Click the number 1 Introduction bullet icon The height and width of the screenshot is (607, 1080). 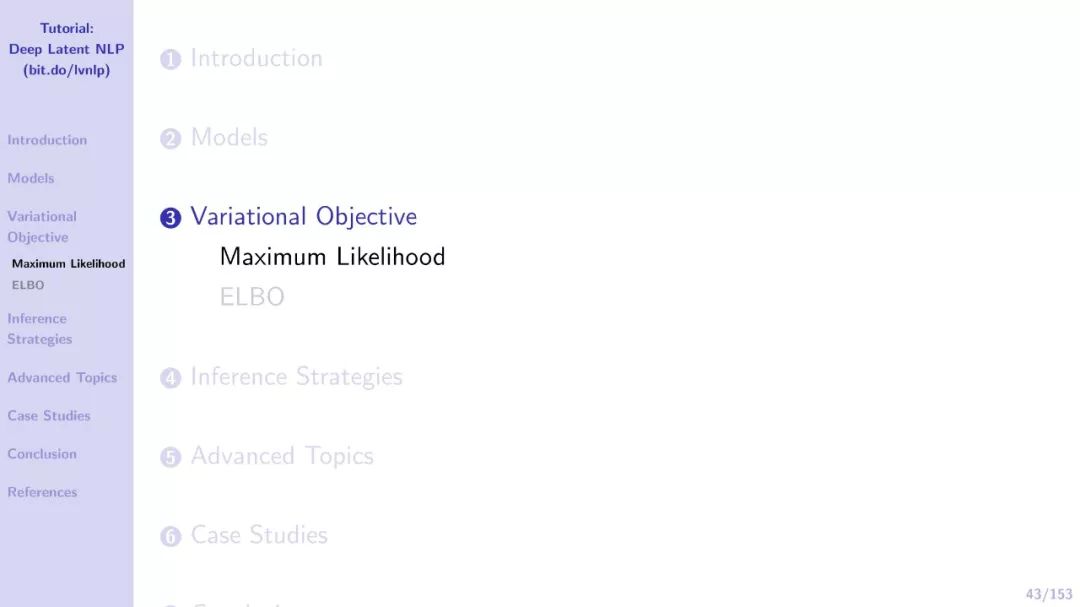pos(170,59)
